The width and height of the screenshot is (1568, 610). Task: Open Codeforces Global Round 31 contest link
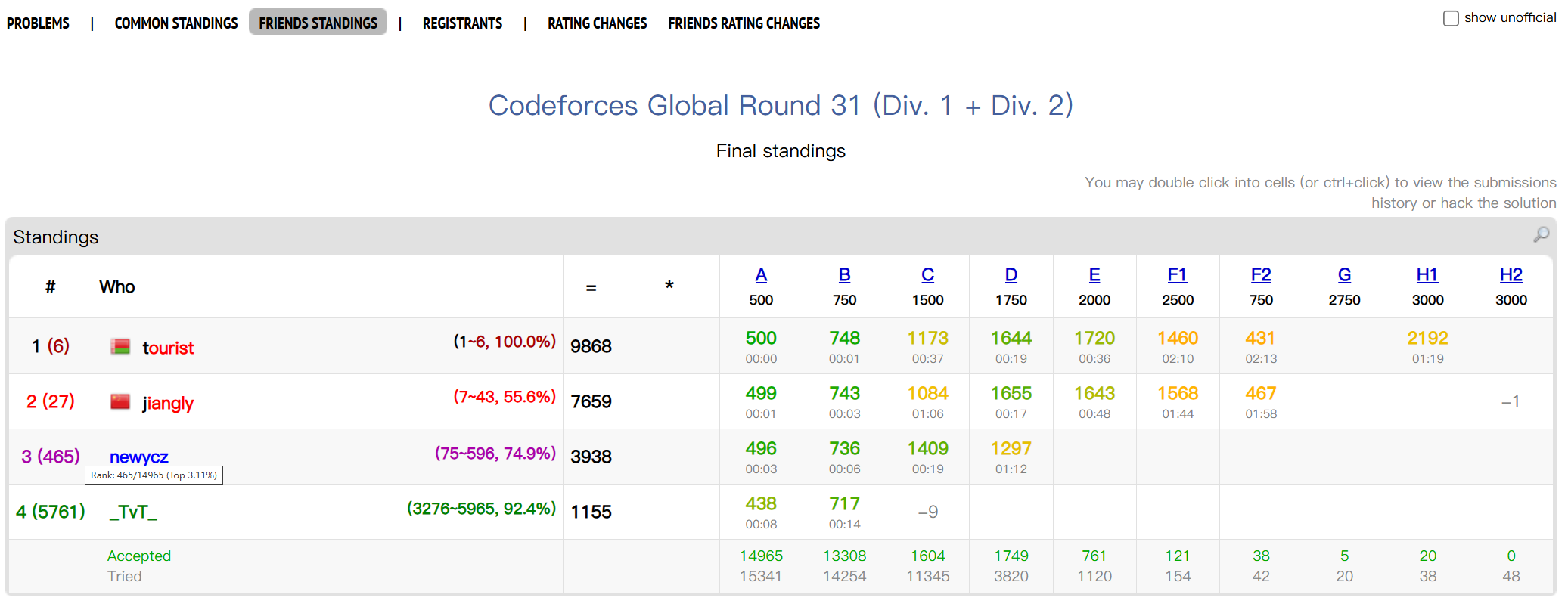tap(781, 105)
